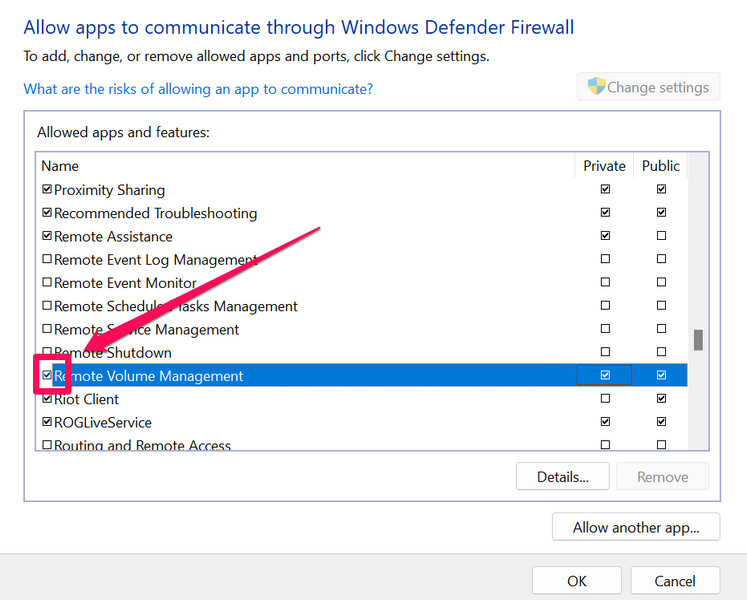Click the vertical scrollbar thumb in the list
Image resolution: width=747 pixels, height=600 pixels.
pos(698,340)
